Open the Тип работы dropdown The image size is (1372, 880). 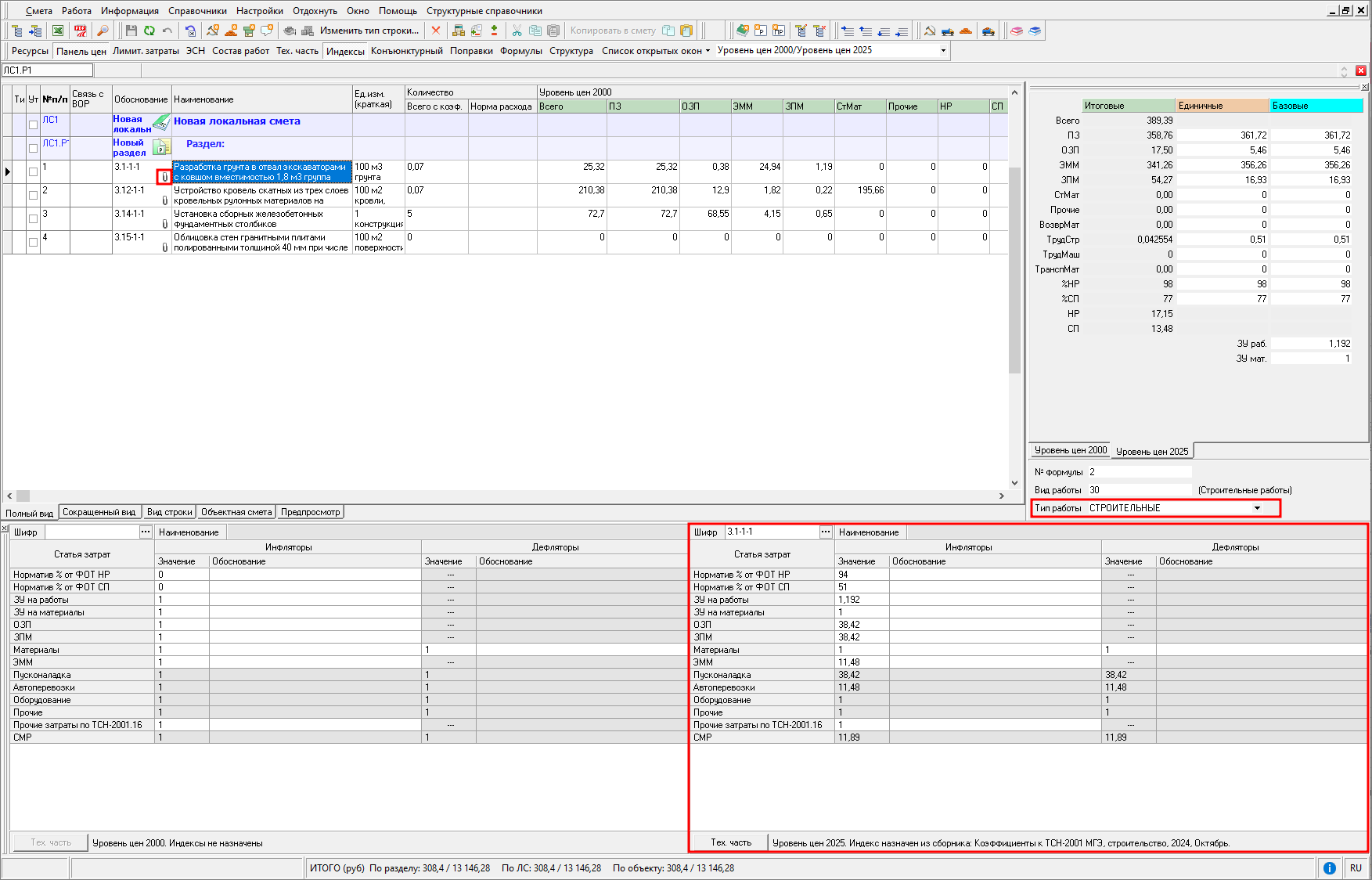coord(1257,508)
